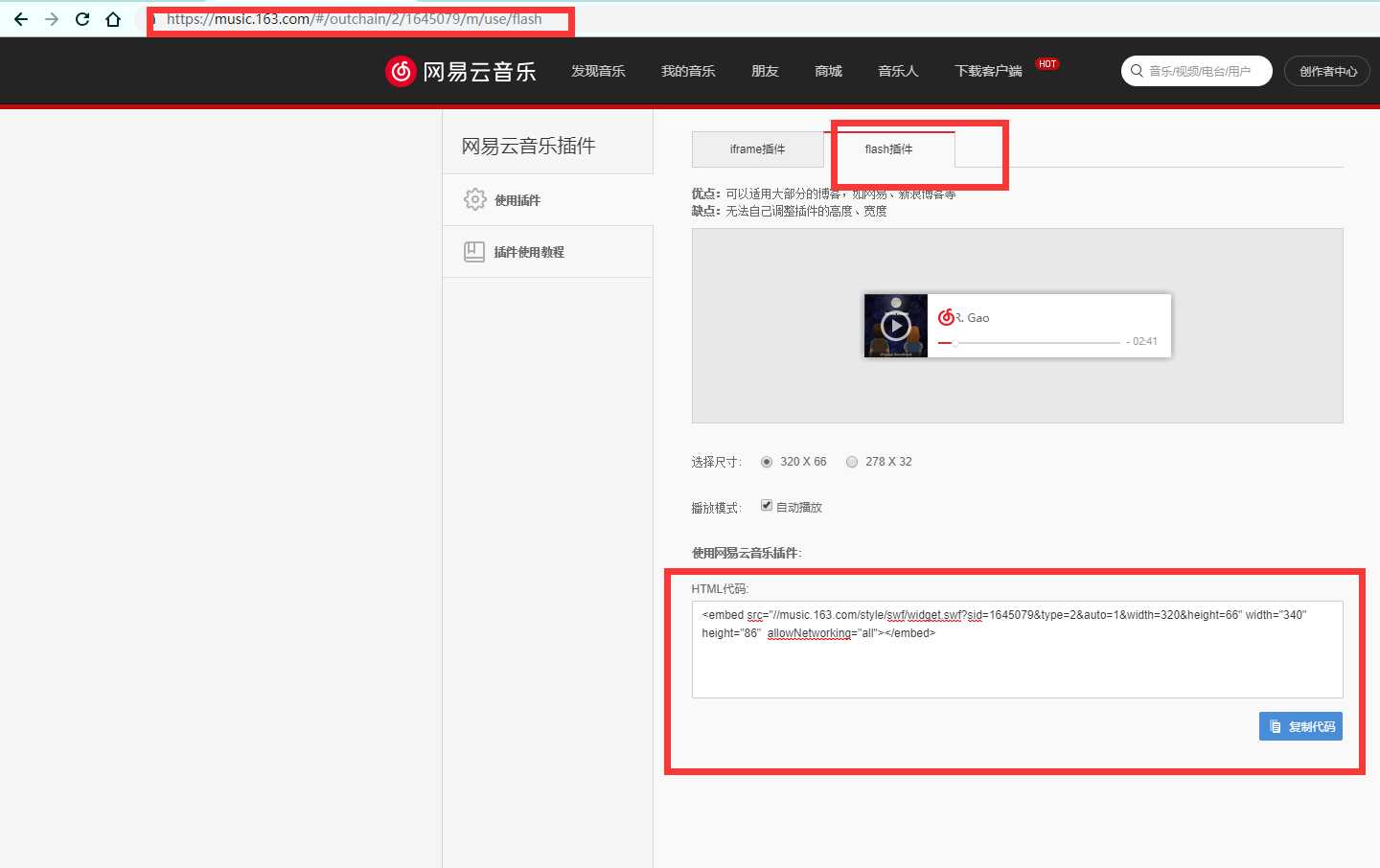The width and height of the screenshot is (1380, 868).
Task: Click the search magnifier icon
Action: click(x=1137, y=71)
